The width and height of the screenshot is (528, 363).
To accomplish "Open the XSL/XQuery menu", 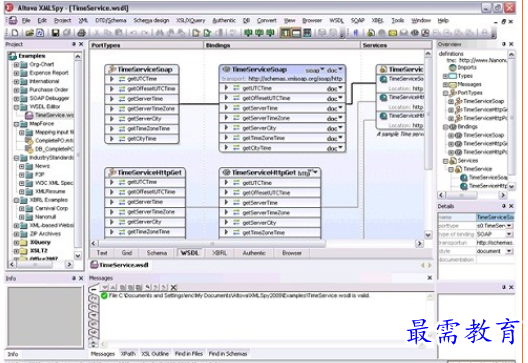I will [x=191, y=21].
